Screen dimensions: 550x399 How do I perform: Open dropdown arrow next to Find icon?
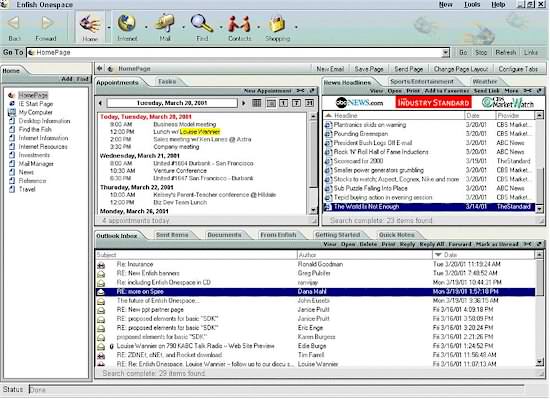[x=221, y=27]
